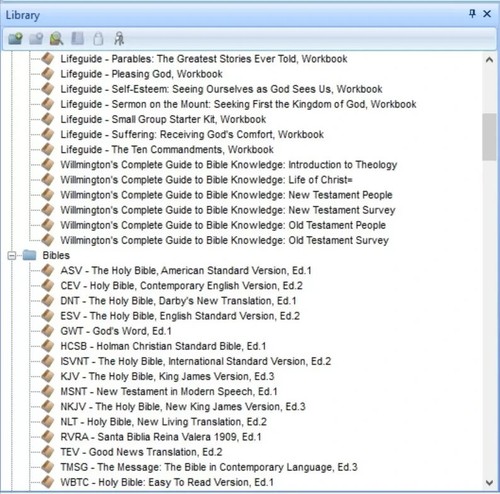The height and width of the screenshot is (494, 500).
Task: Click book icon beside GWT God's Word
Action: [48, 331]
